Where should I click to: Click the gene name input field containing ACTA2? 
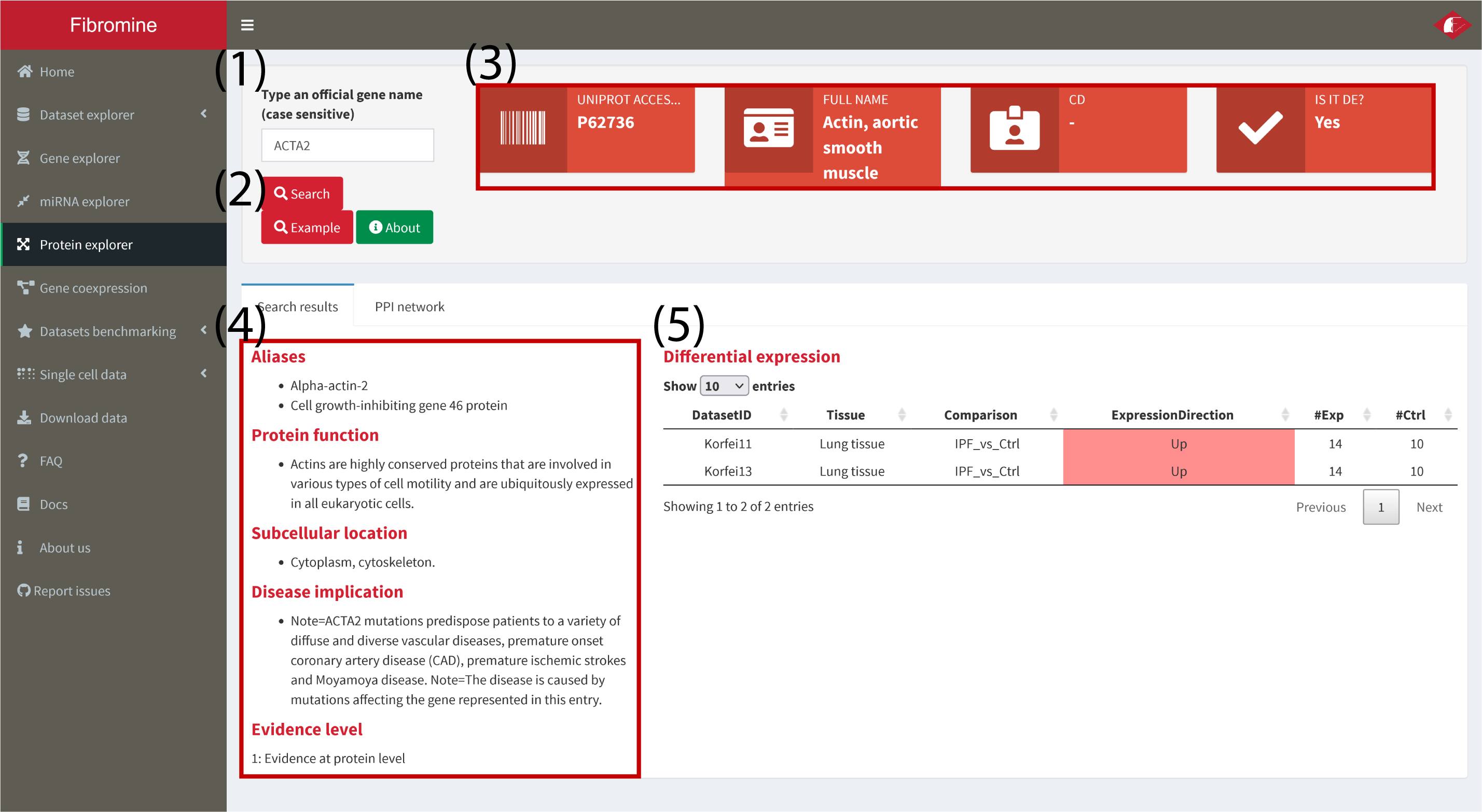pos(348,145)
